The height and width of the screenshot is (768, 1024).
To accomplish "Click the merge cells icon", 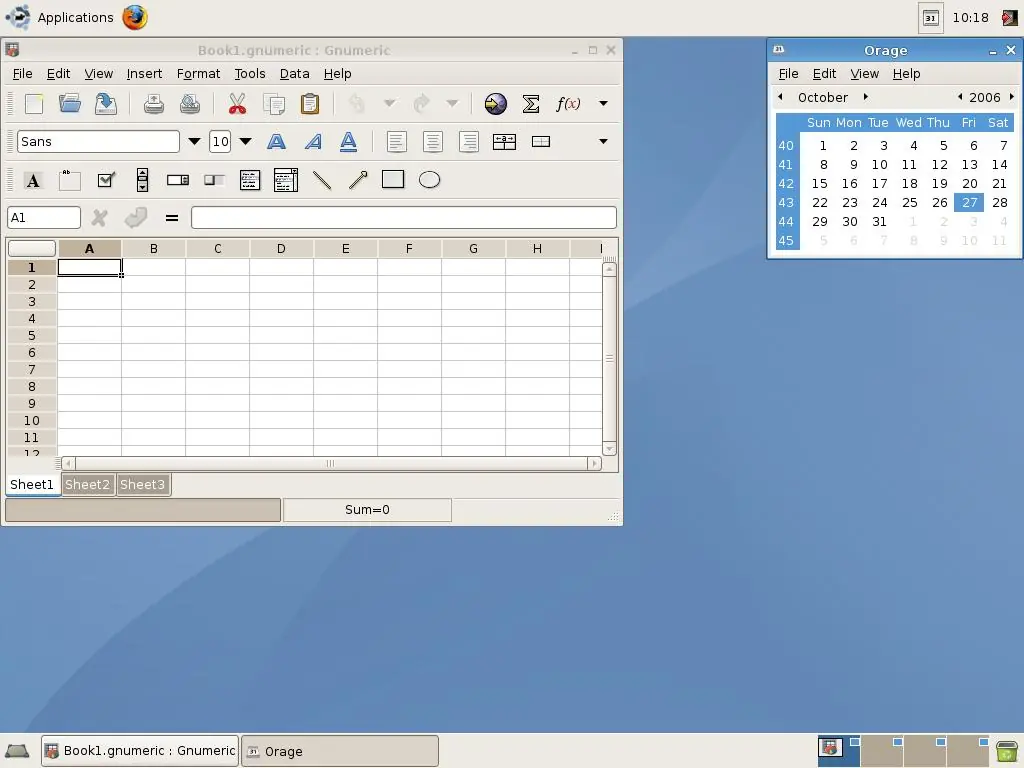I will (x=541, y=142).
